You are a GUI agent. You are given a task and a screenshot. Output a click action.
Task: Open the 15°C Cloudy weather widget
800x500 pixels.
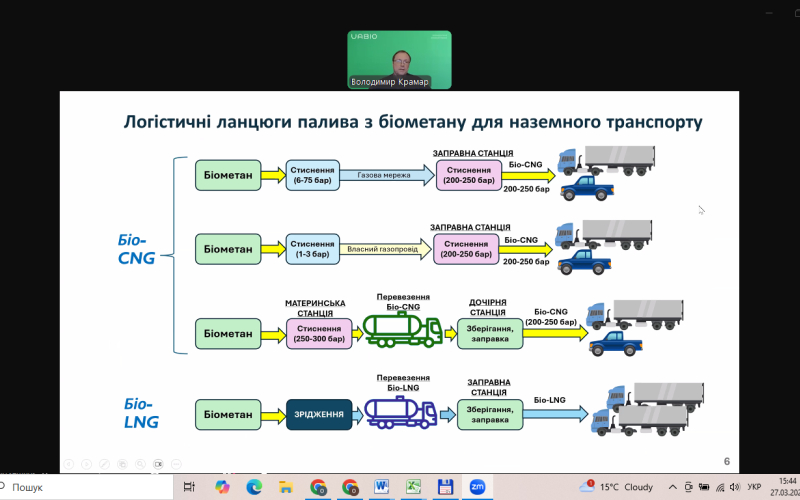pyautogui.click(x=618, y=487)
